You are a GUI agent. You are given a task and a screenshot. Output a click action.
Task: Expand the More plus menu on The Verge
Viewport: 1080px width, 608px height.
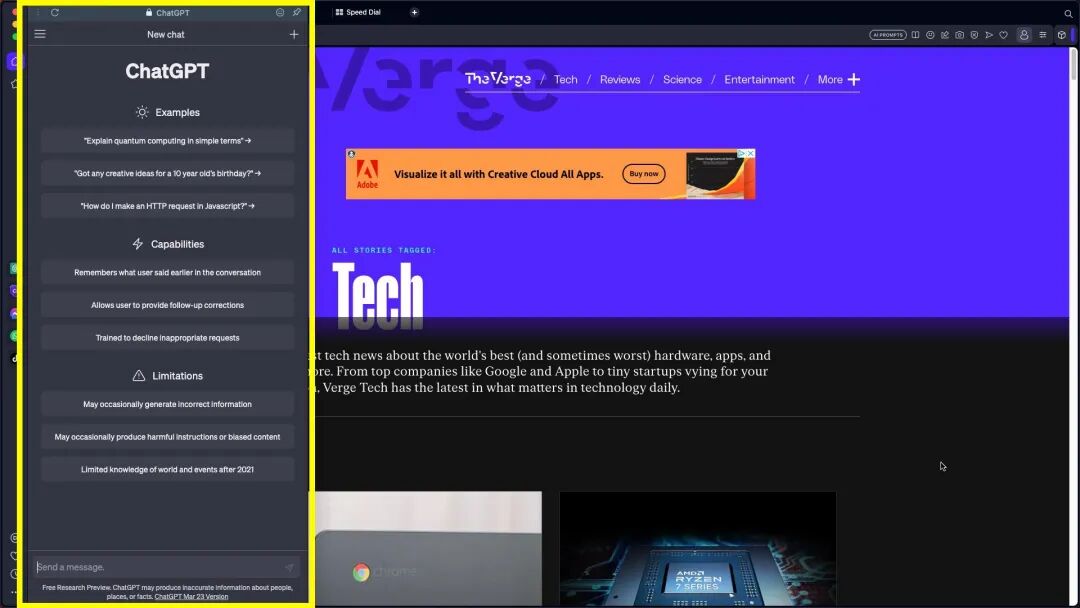click(838, 80)
